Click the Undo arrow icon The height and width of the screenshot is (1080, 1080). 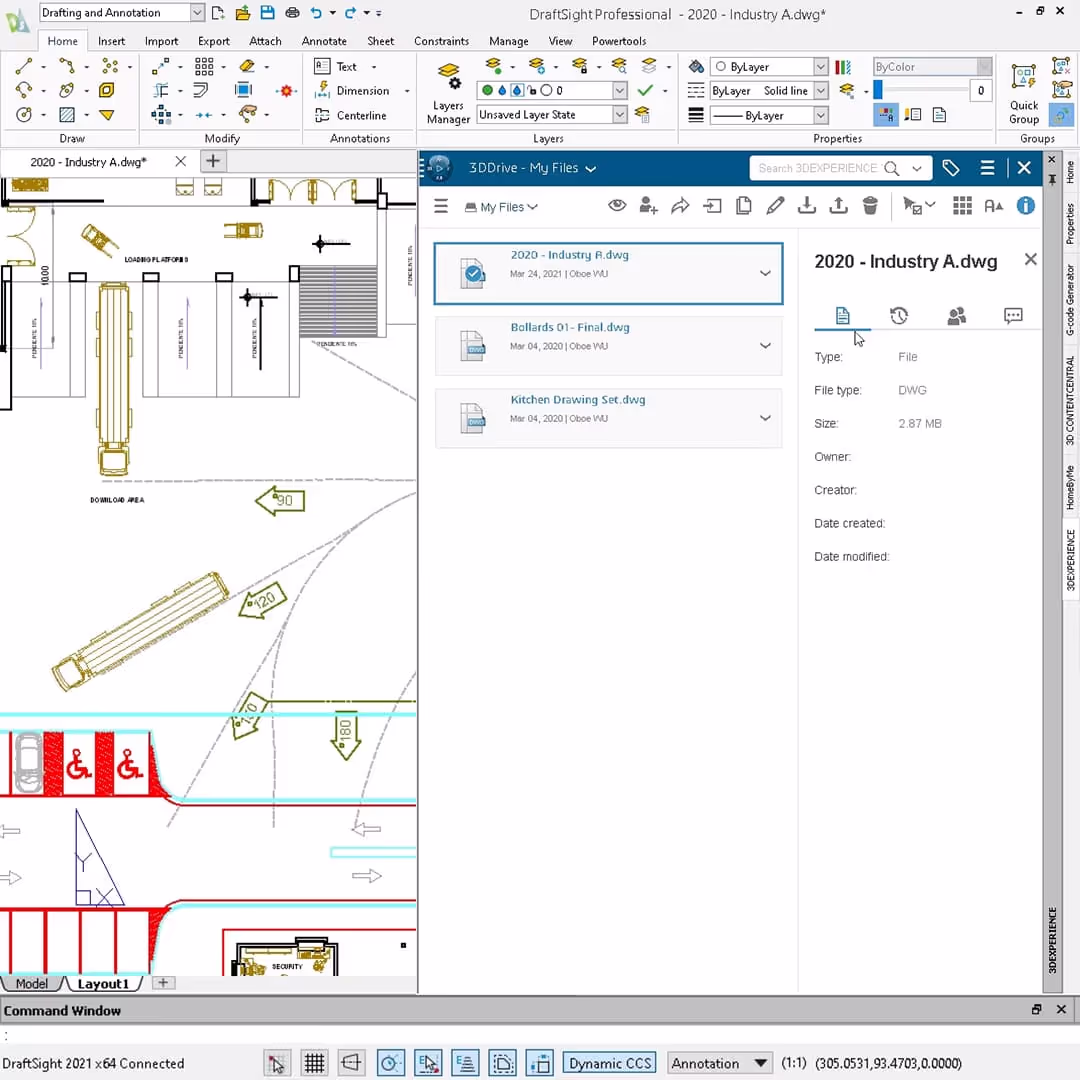[x=315, y=12]
